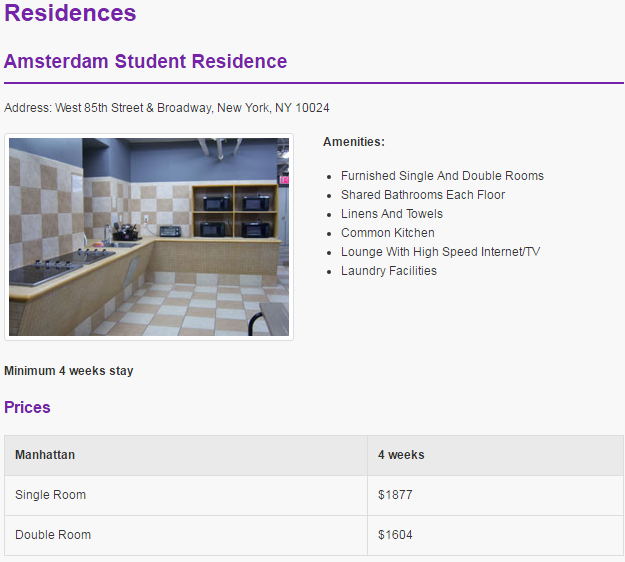Select the Double Room table cell

coord(53,535)
